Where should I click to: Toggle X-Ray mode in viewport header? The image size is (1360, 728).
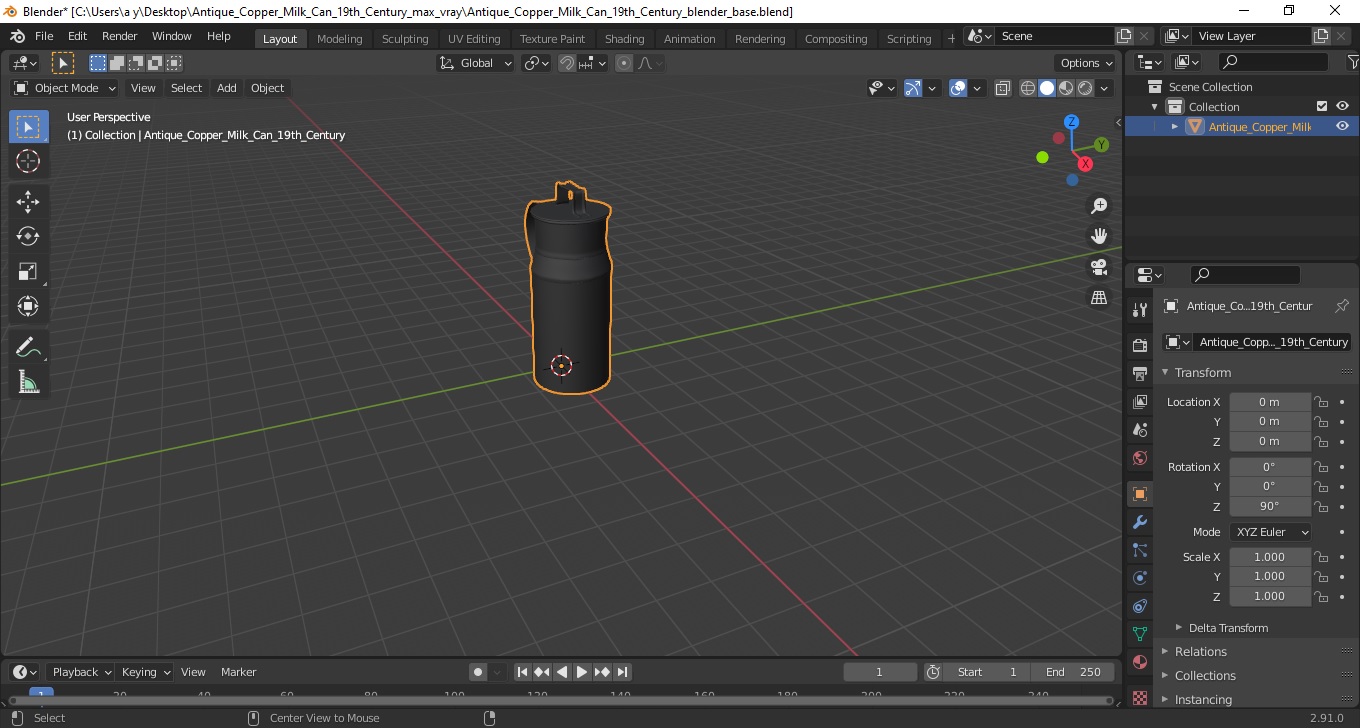[1003, 88]
